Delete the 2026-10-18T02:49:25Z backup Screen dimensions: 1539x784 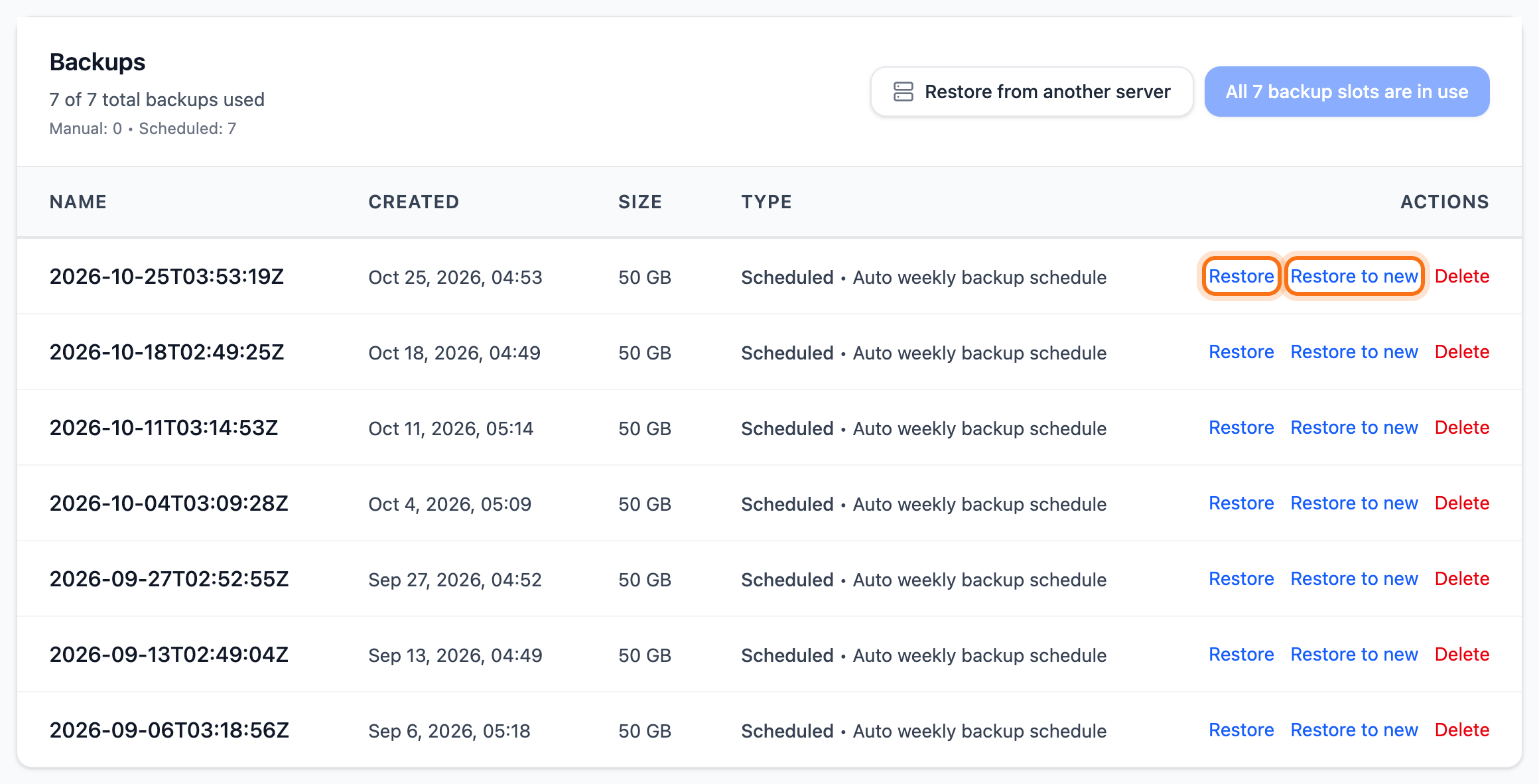pyautogui.click(x=1462, y=352)
